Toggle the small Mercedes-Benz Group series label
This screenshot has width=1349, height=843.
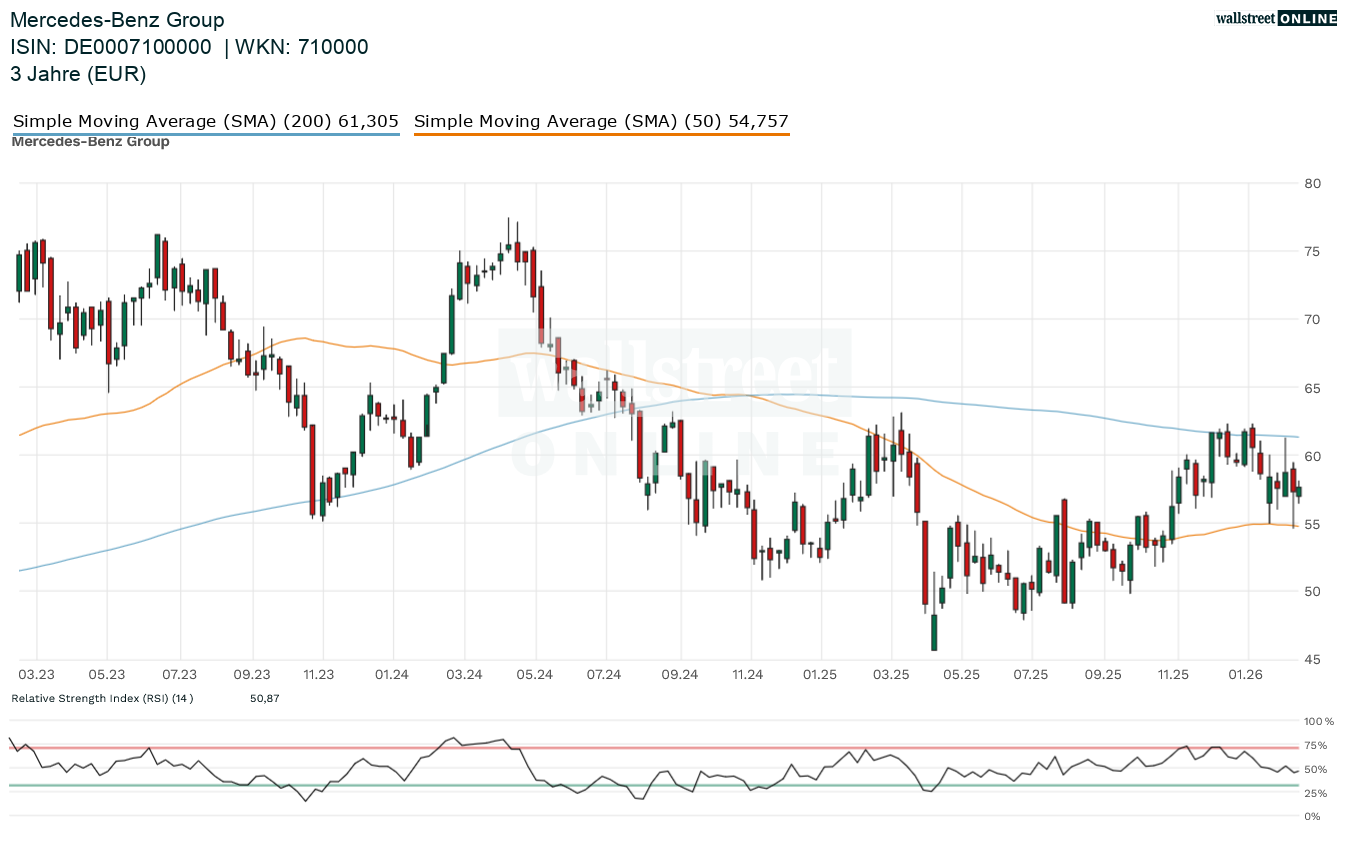point(90,142)
